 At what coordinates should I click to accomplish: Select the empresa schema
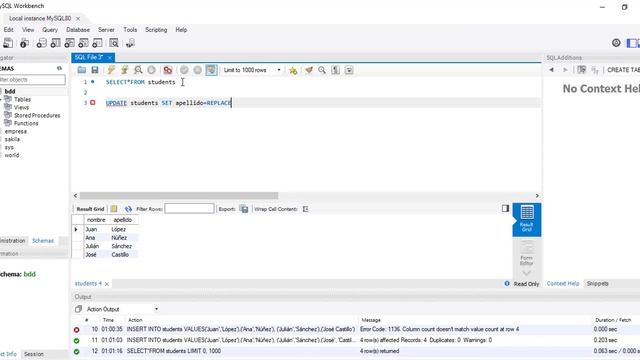[16, 131]
